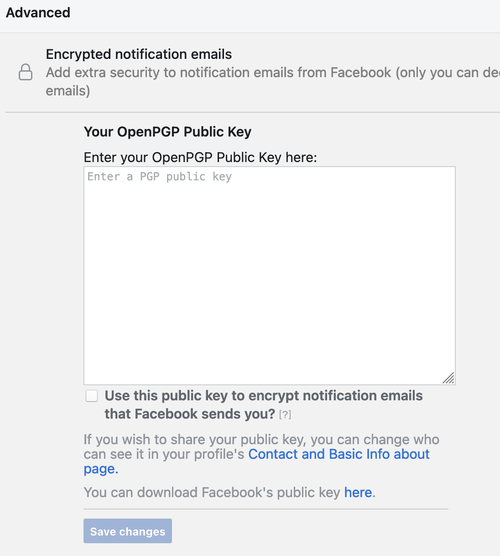The height and width of the screenshot is (556, 500).
Task: Select the Advanced section header
Action: coord(38,13)
